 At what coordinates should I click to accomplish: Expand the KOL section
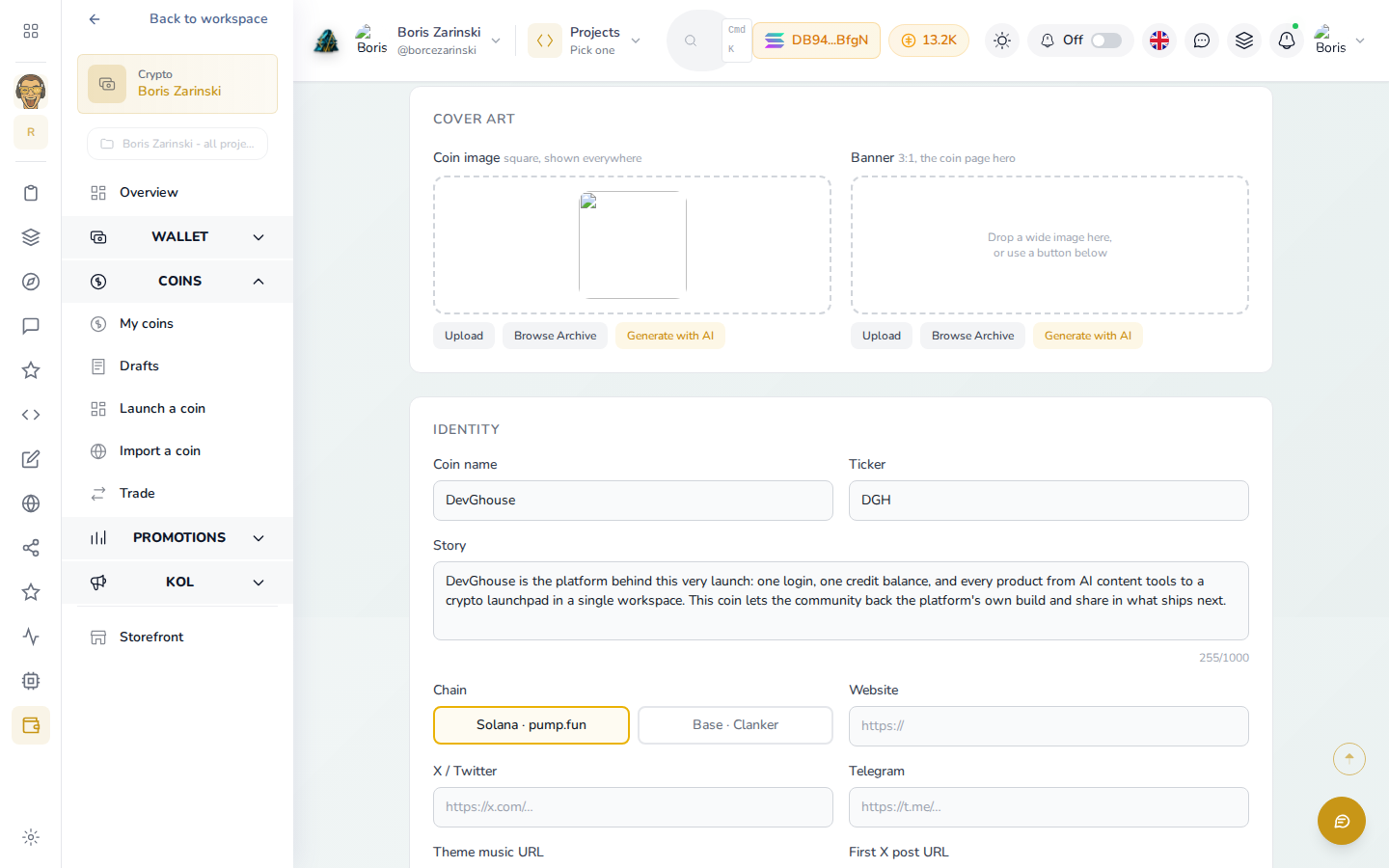(x=177, y=583)
